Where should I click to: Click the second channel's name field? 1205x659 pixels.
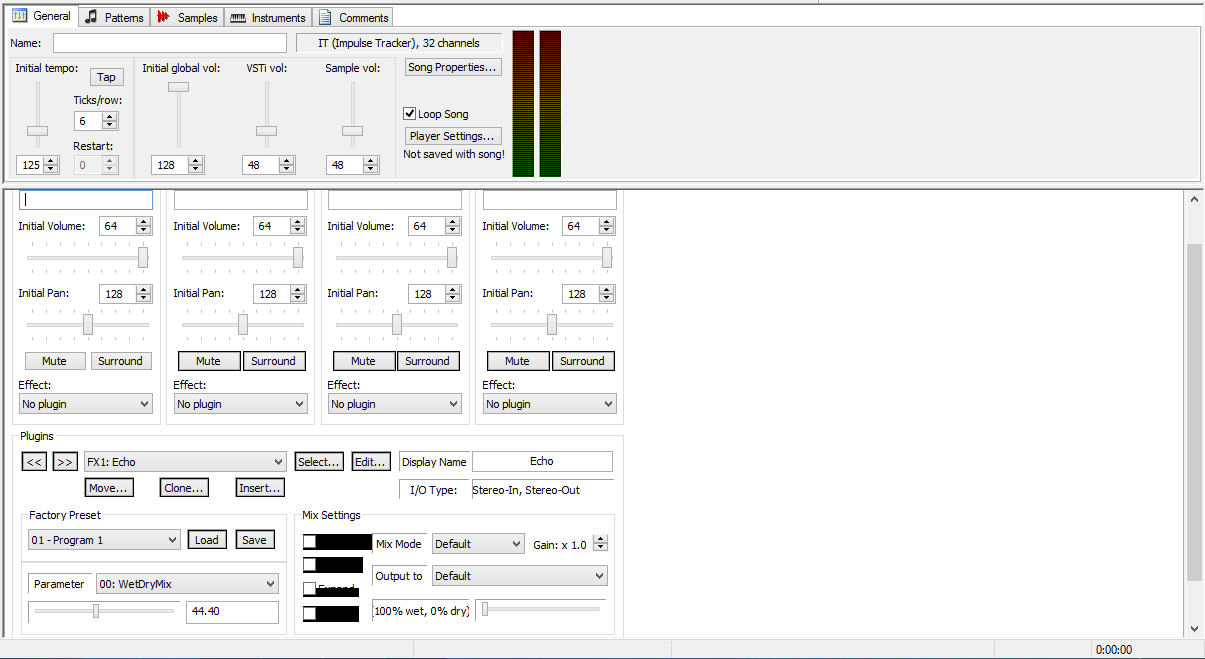point(241,200)
